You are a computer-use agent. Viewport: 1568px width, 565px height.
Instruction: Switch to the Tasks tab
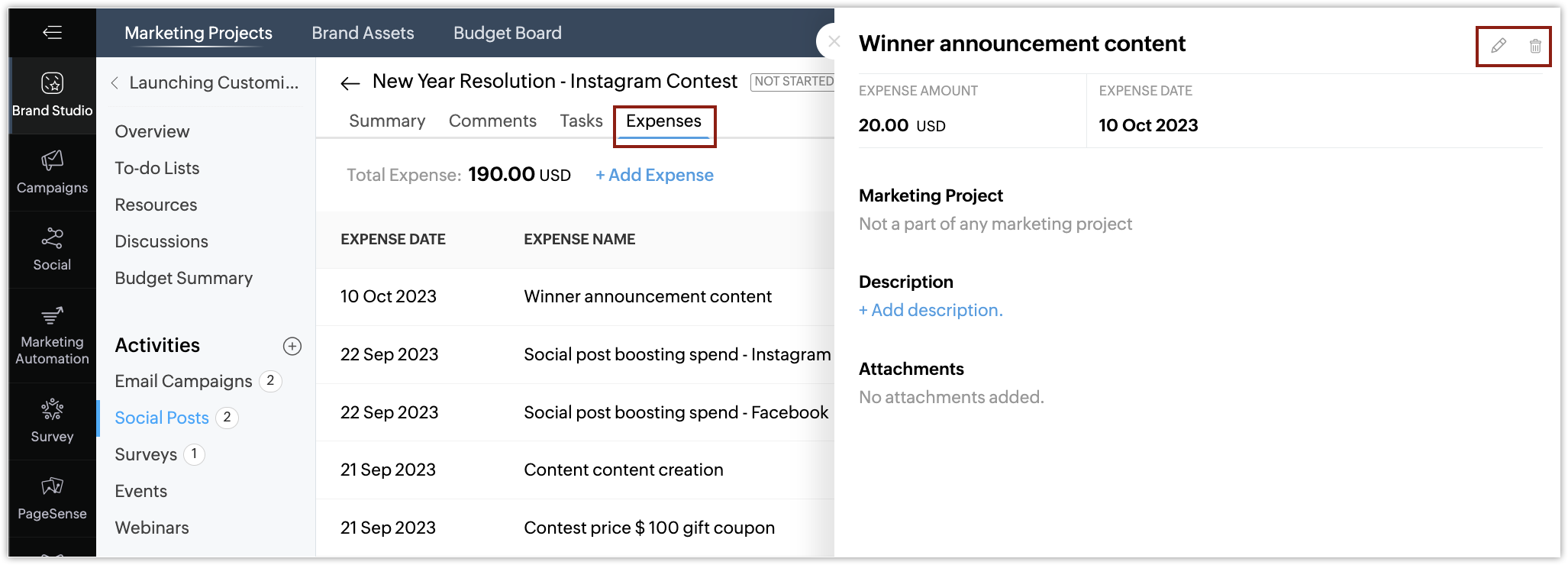point(581,121)
